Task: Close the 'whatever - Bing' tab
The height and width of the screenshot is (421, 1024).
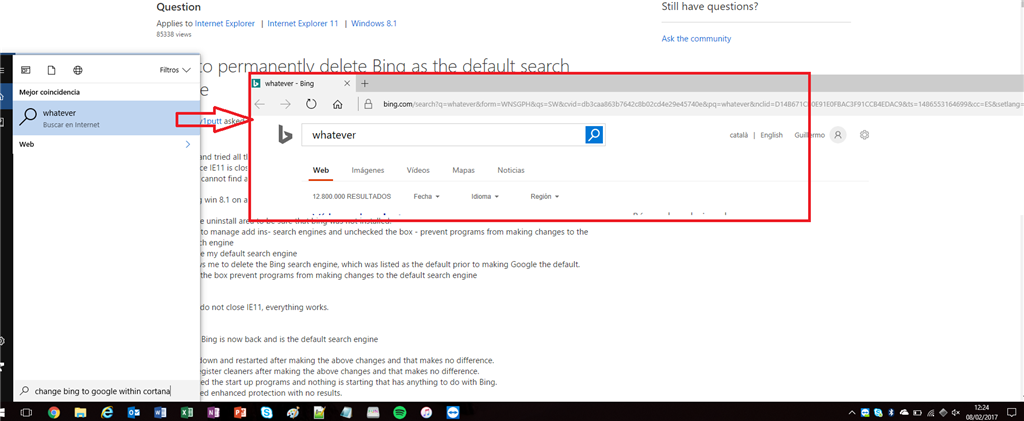Action: (347, 84)
